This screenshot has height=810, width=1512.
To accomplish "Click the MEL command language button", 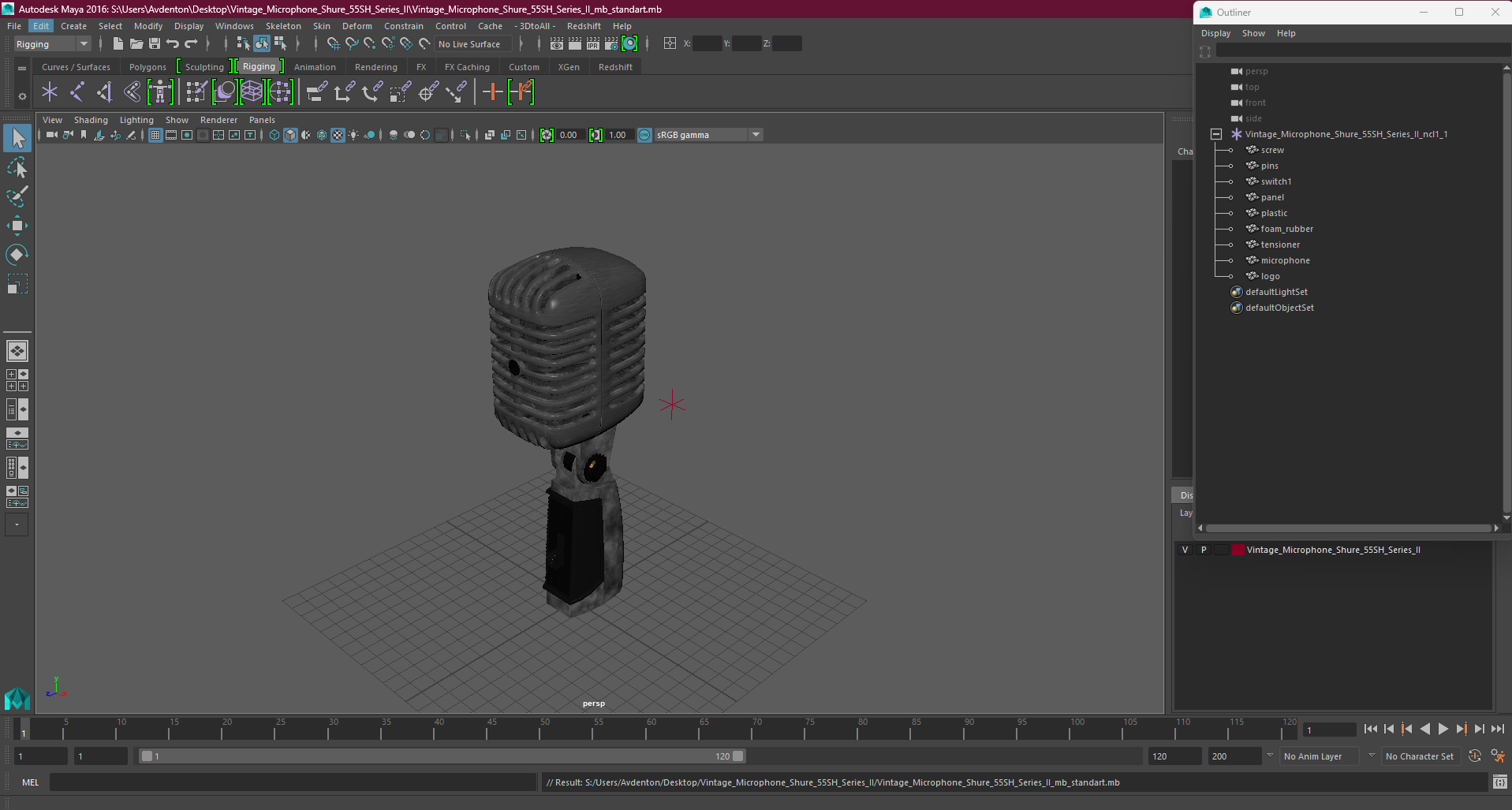I will click(x=30, y=782).
